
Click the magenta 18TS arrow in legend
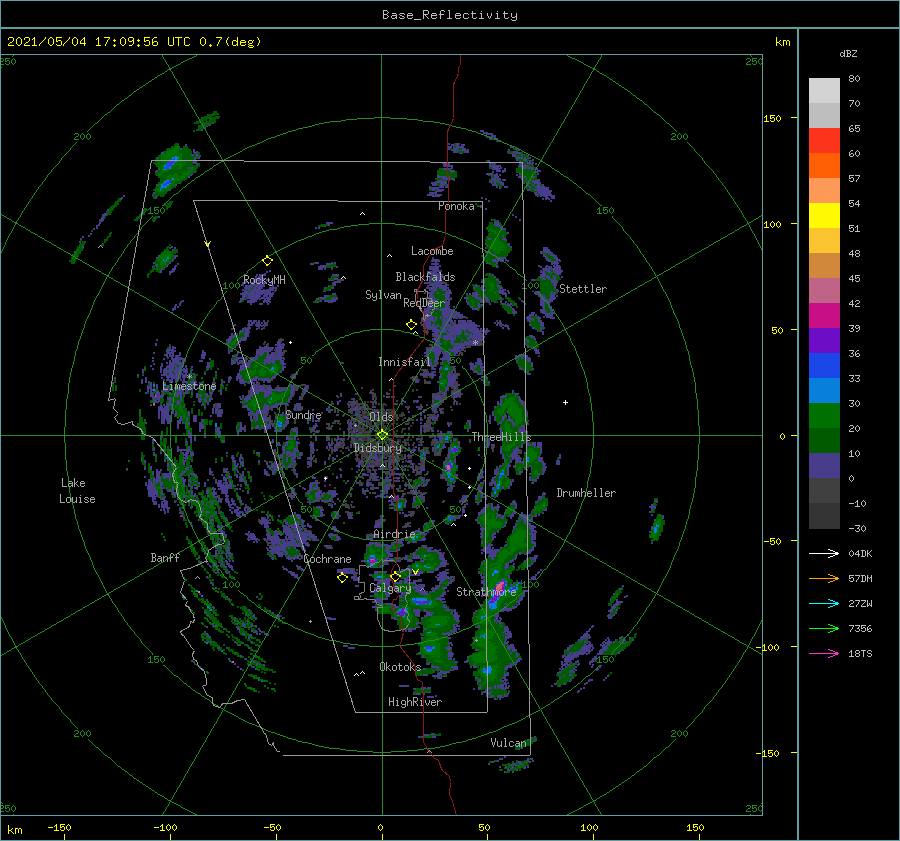(x=824, y=653)
